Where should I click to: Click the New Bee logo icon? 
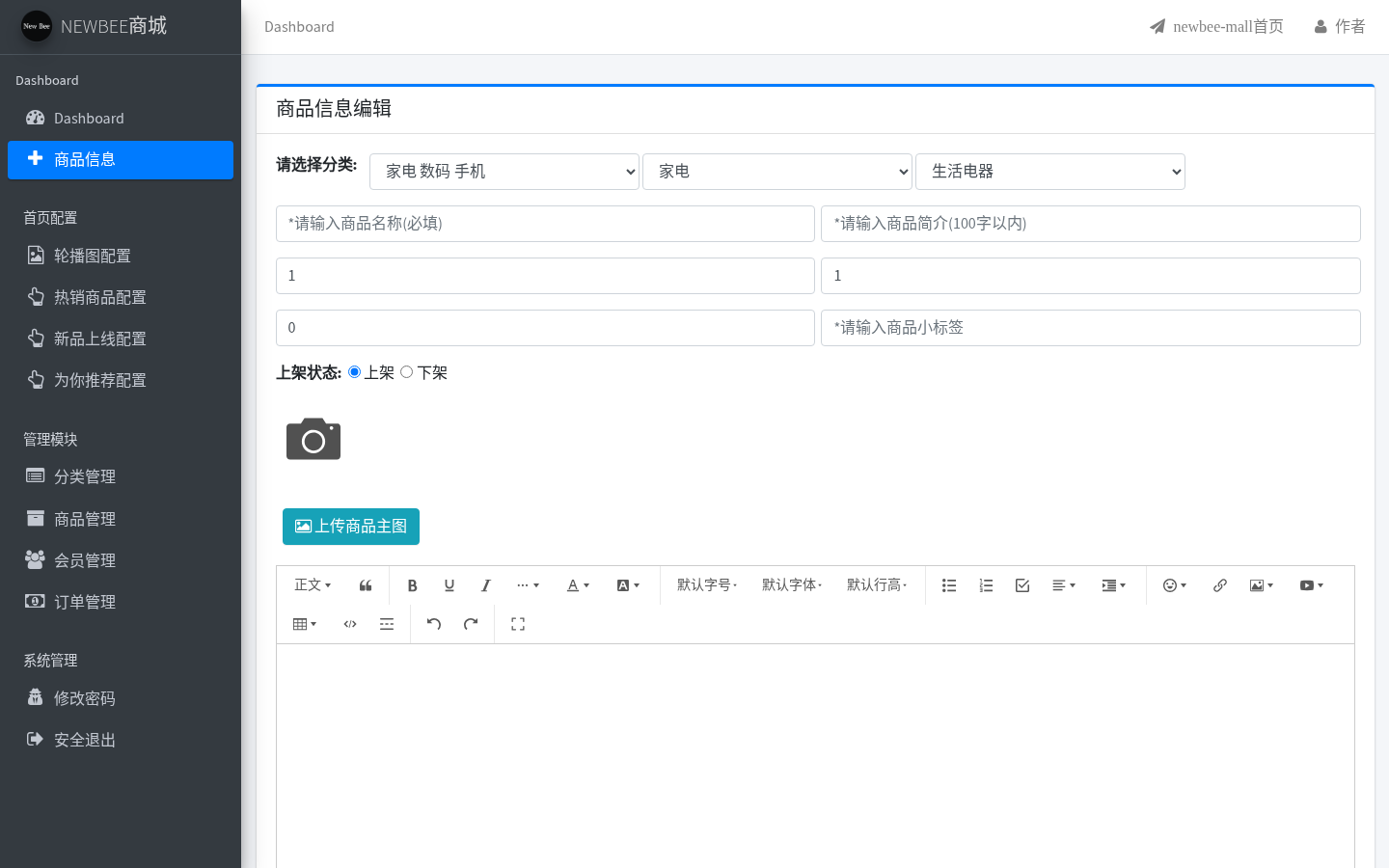(x=37, y=26)
